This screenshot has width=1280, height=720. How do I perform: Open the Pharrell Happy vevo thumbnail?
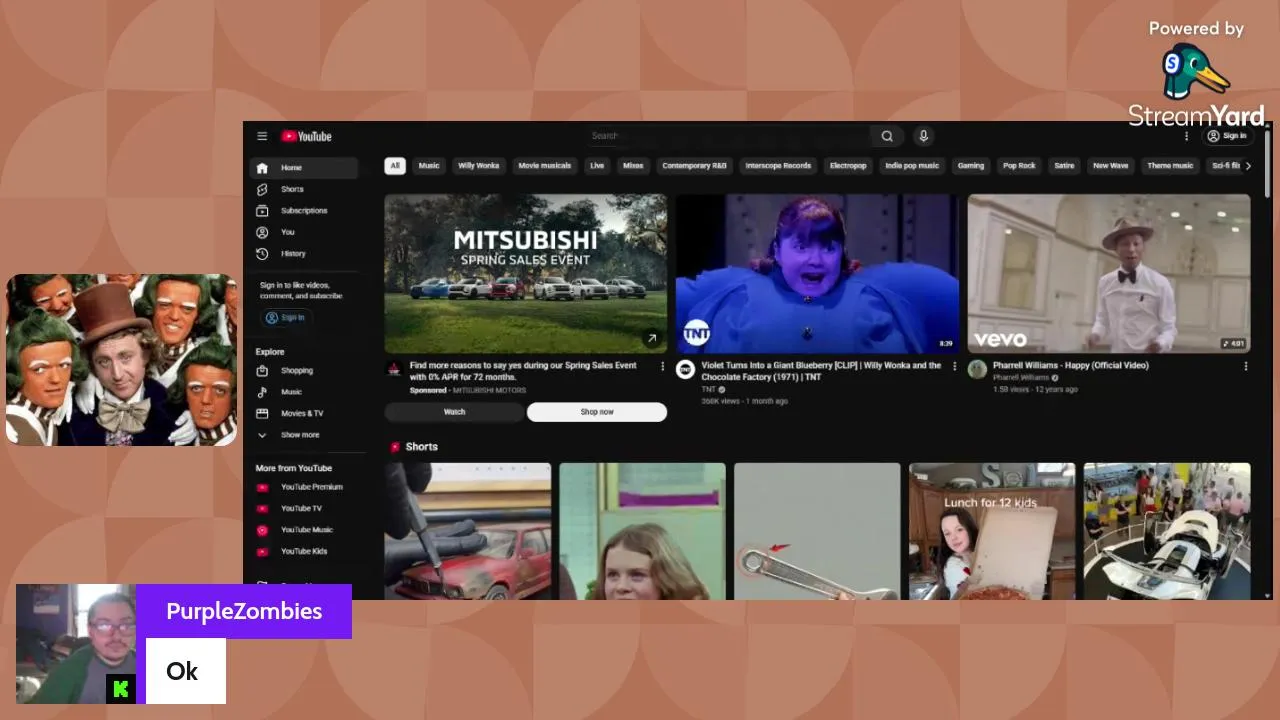tap(1109, 274)
